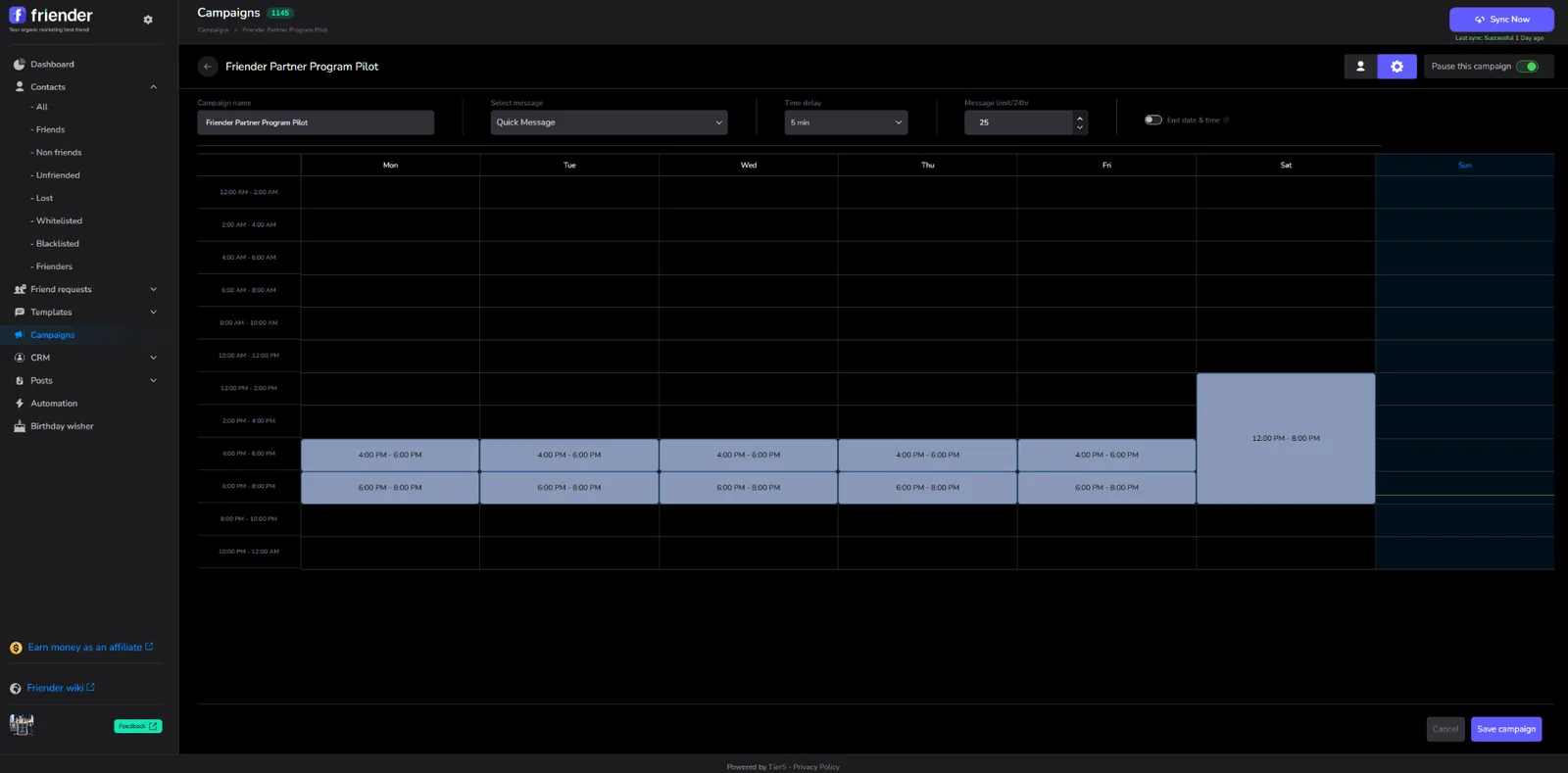Click the Templates chat bubble icon

point(20,313)
